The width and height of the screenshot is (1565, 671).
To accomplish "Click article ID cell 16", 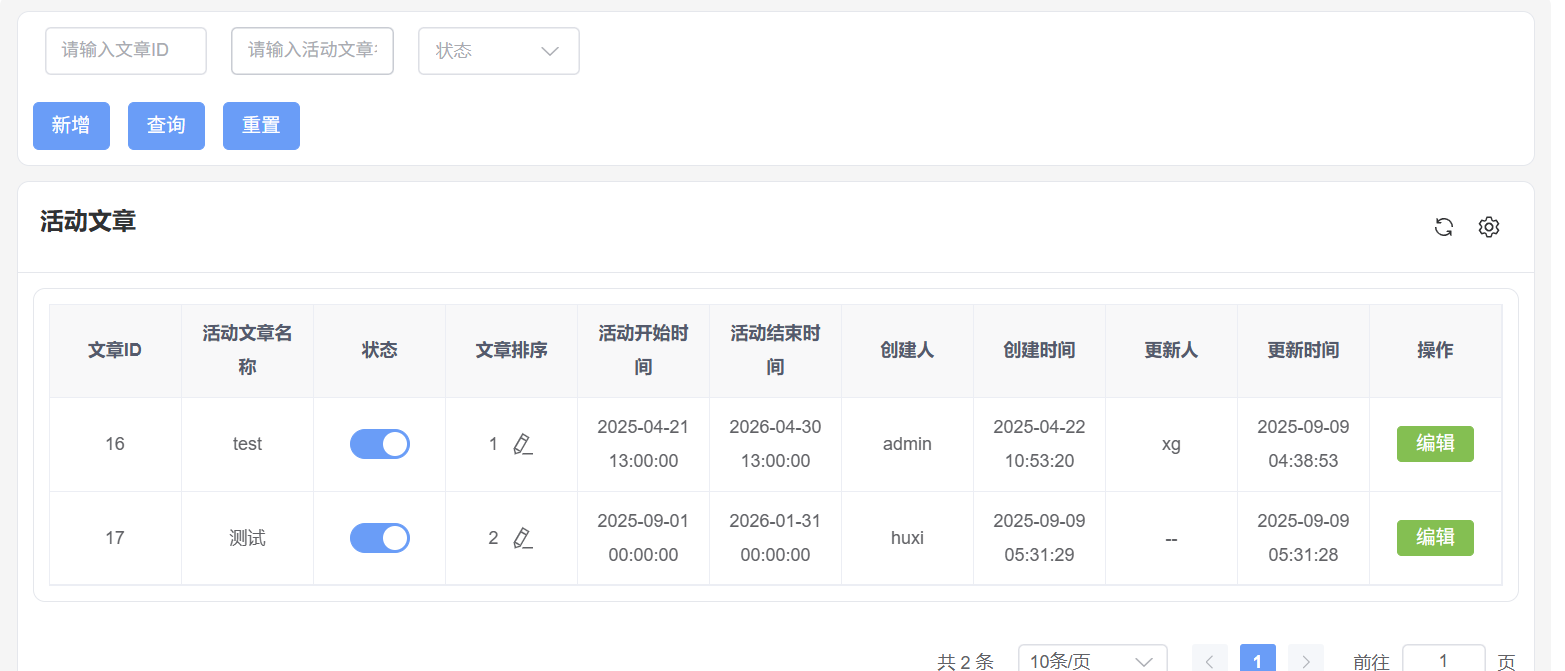I will [x=115, y=444].
